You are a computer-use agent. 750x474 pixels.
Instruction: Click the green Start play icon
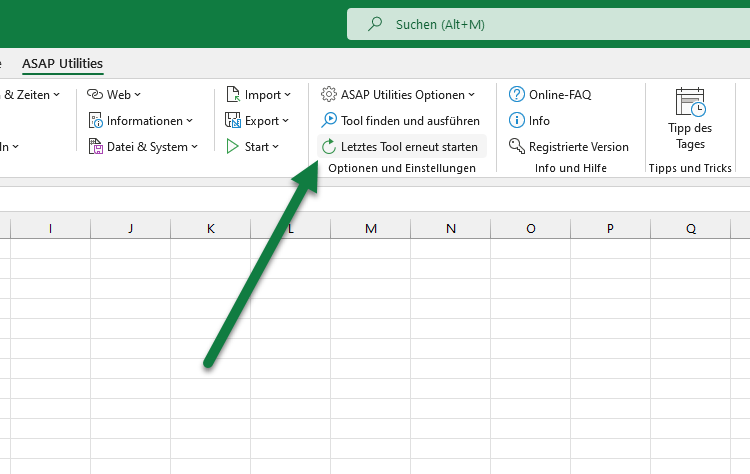pyautogui.click(x=232, y=146)
